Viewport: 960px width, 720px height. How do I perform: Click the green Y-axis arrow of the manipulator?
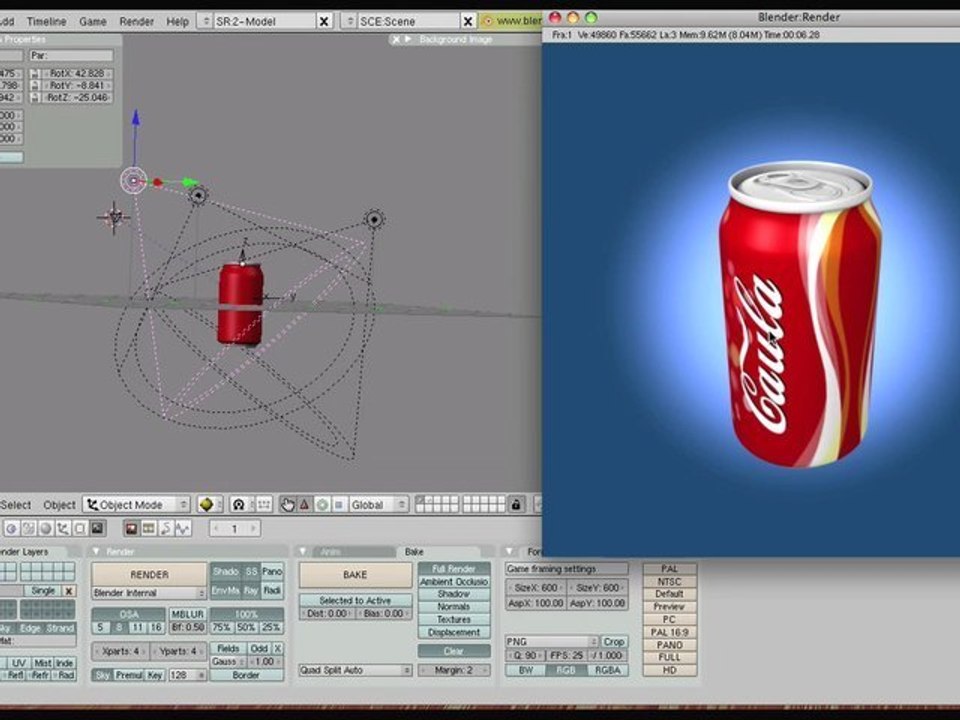[190, 182]
